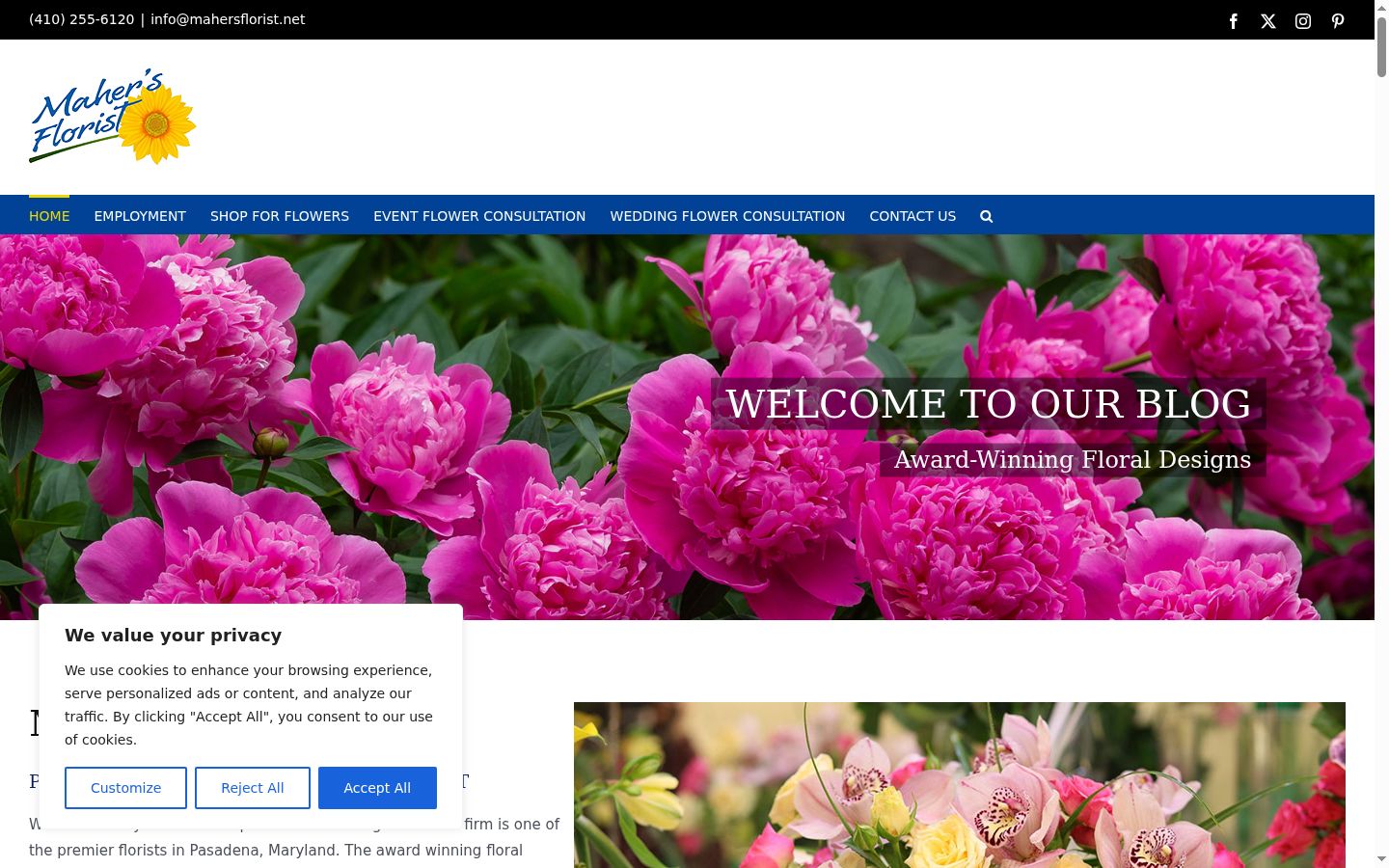Click Accept All cookies button

coord(377,788)
